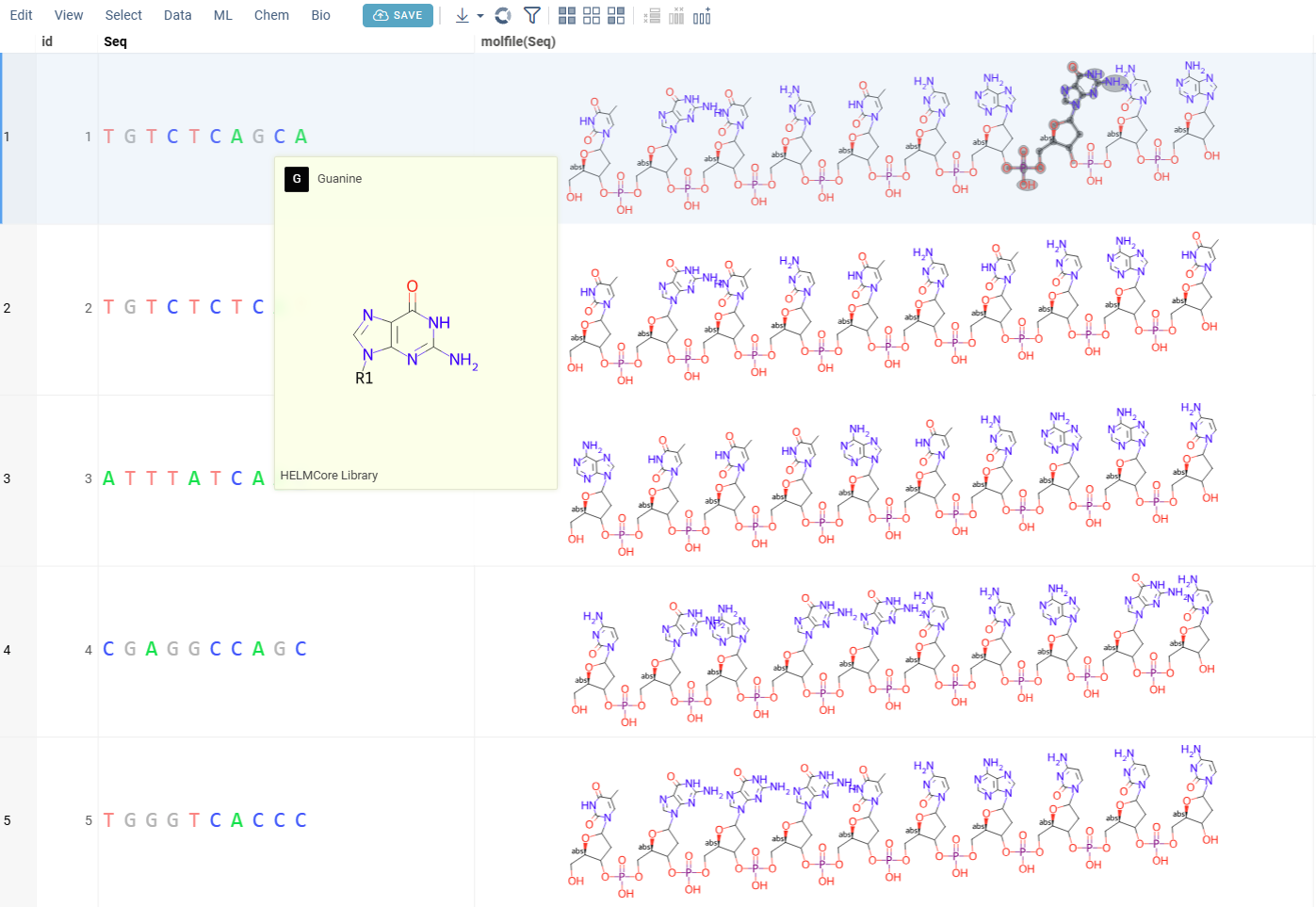
Task: Click the download icon in the toolbar
Action: point(461,15)
